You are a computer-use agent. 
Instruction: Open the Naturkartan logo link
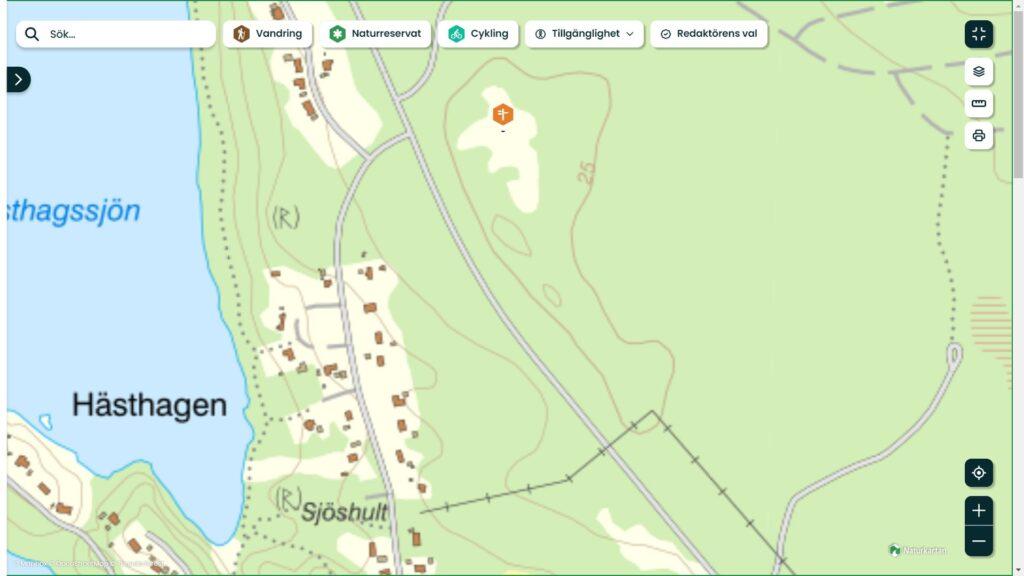pos(918,550)
